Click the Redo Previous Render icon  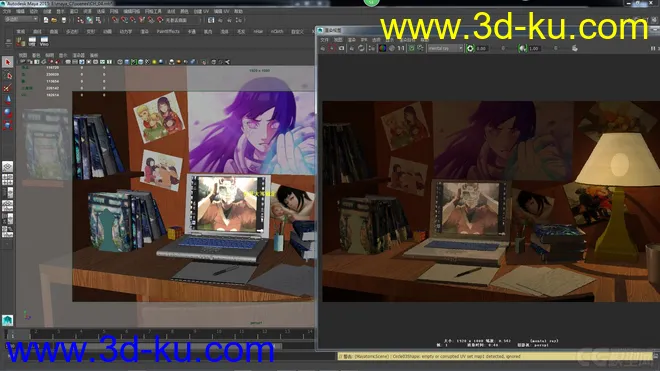point(323,48)
